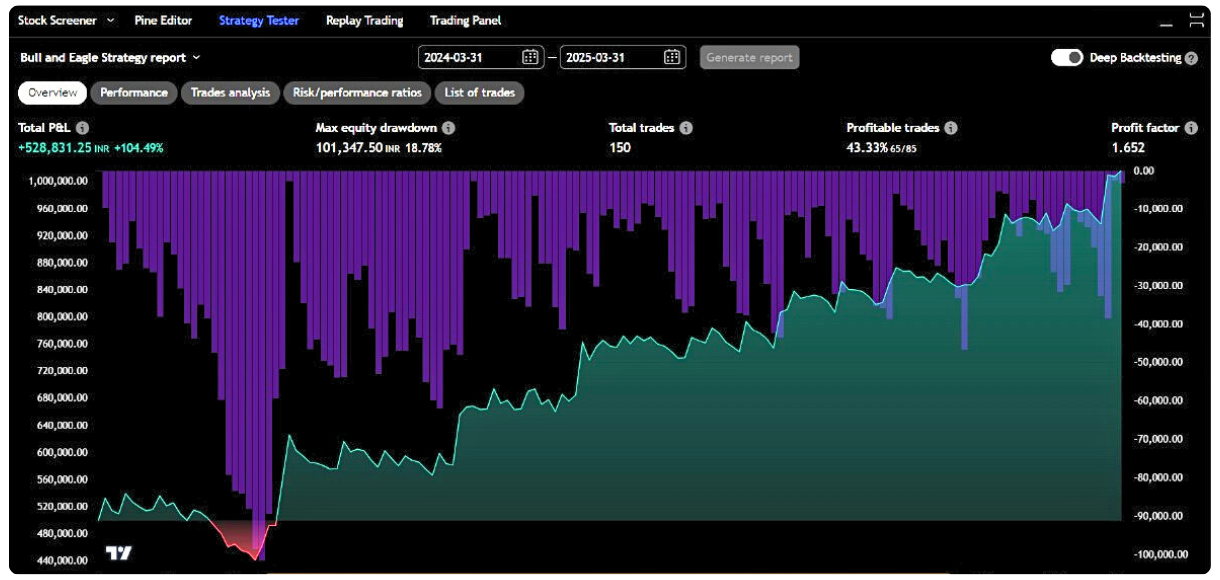Click the 720,000.00 equity axis label
This screenshot has height=580, width=1220.
[61, 371]
